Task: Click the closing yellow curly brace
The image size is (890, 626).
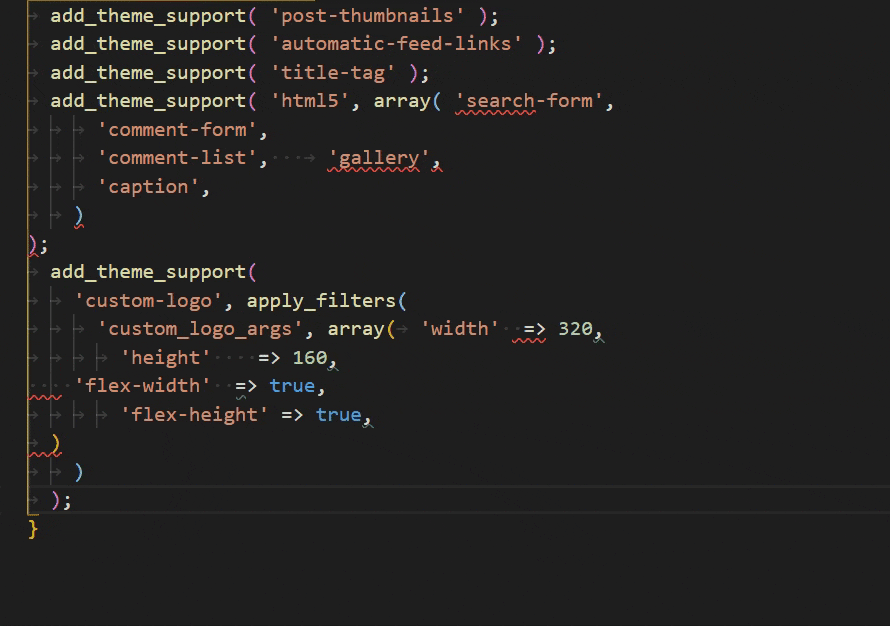Action: tap(33, 528)
